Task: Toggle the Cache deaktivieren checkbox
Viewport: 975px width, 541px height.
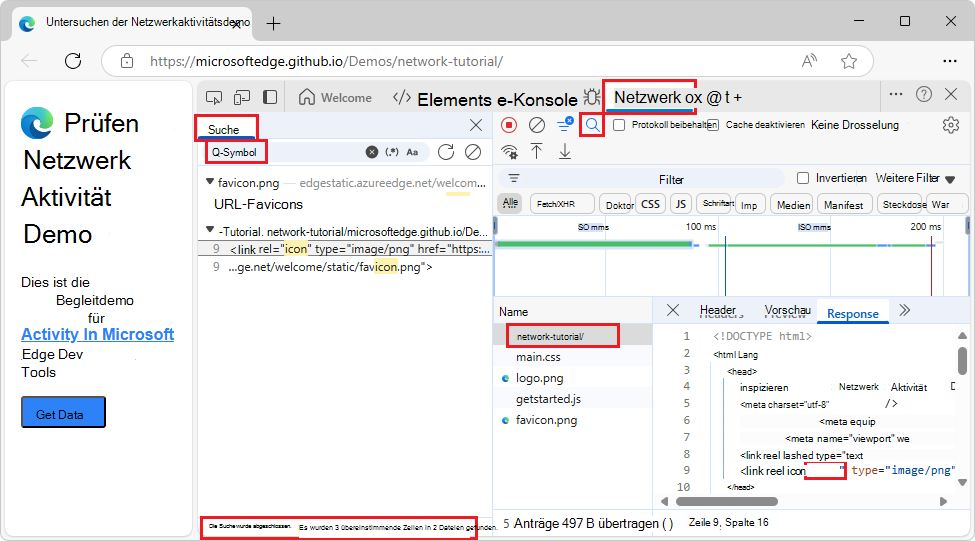Action: coord(712,125)
